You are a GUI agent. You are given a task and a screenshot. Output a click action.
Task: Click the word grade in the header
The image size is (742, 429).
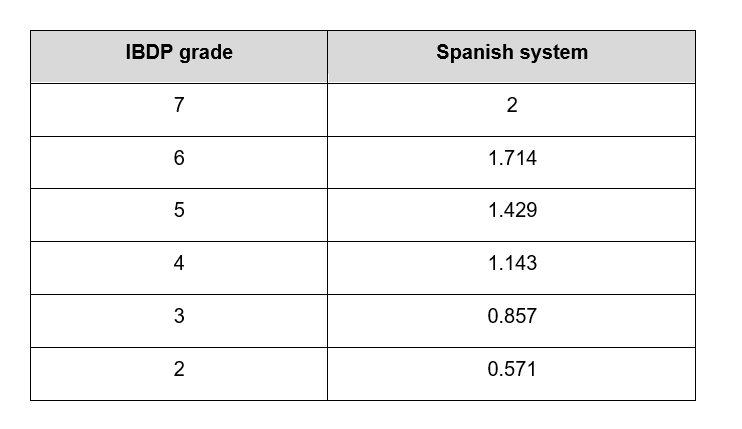pyautogui.click(x=205, y=54)
